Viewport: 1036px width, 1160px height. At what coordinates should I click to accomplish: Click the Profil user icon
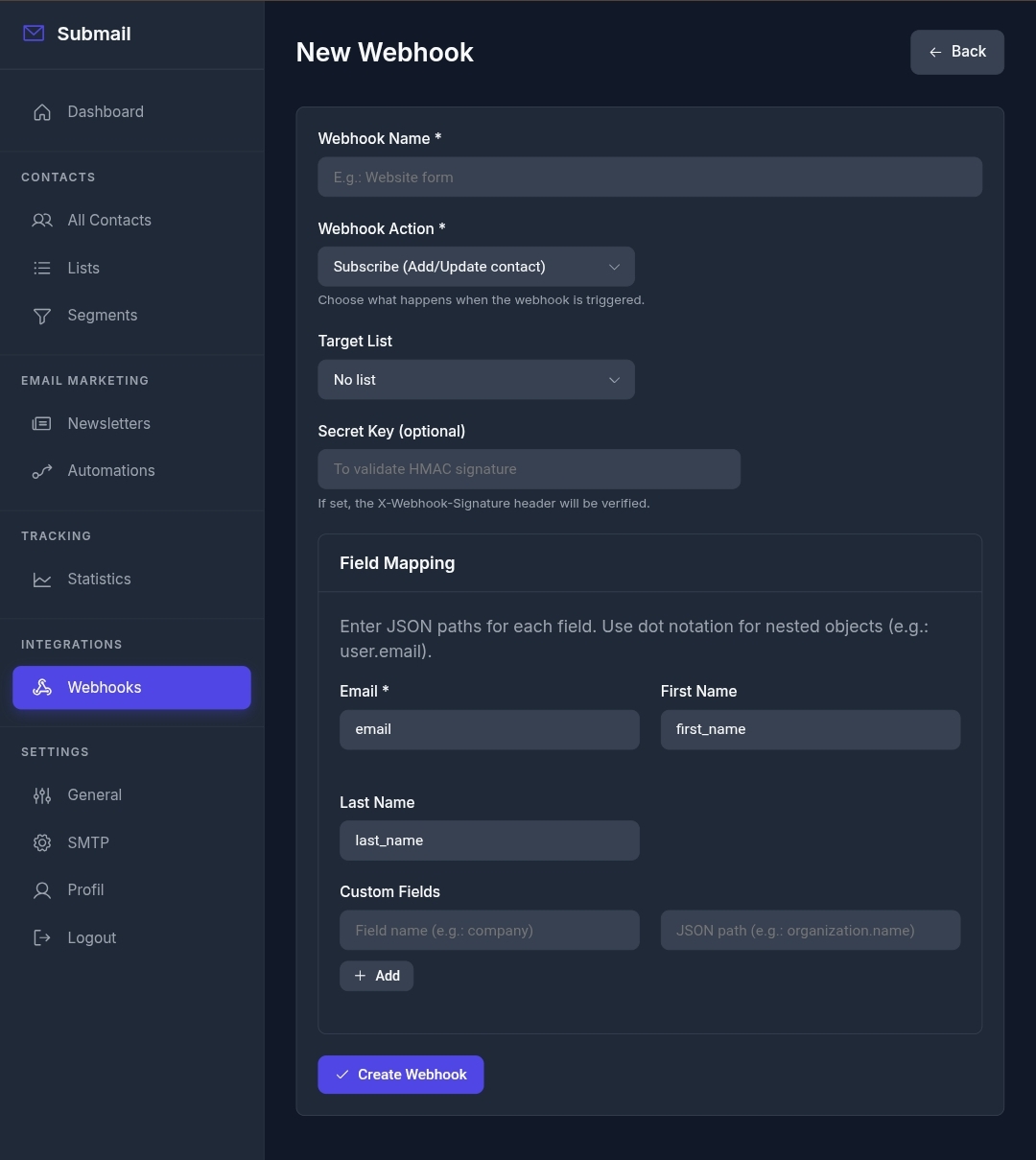(42, 890)
